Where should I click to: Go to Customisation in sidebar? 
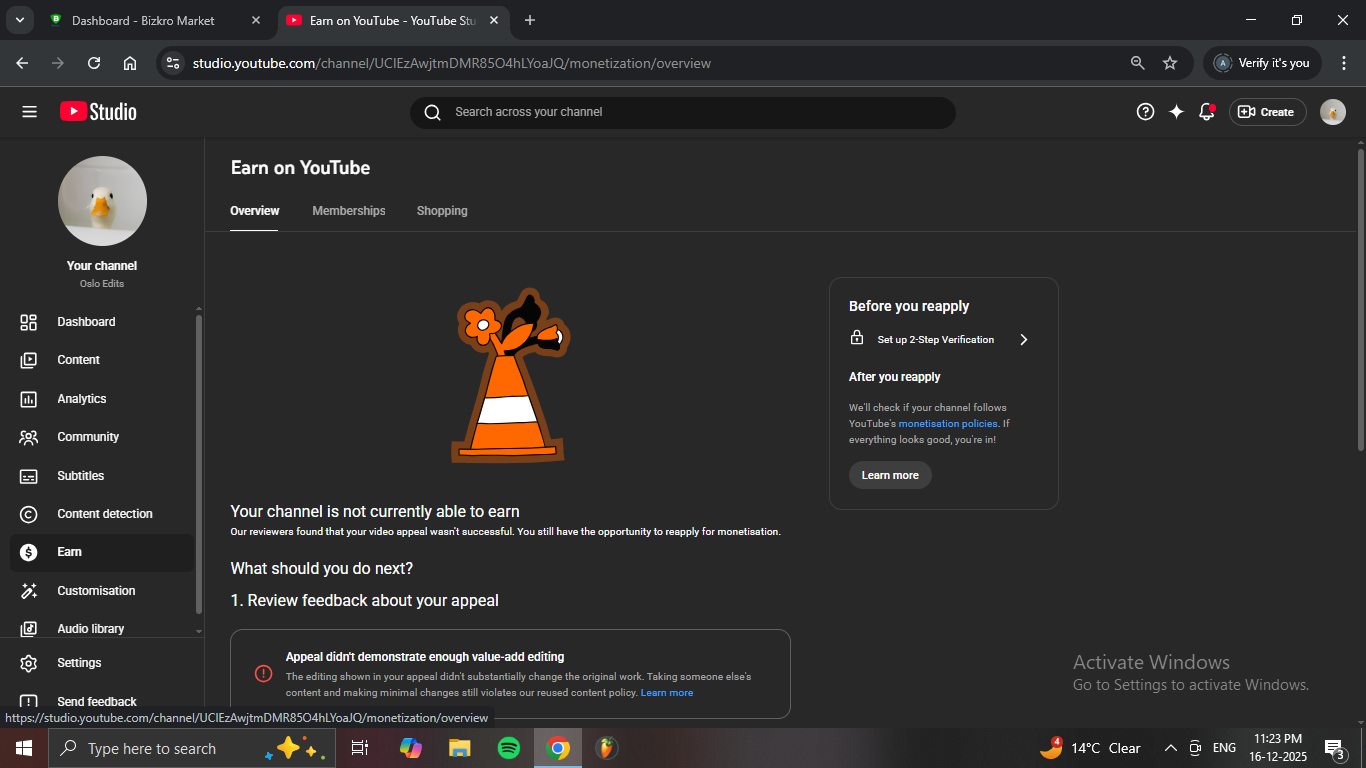tap(95, 591)
